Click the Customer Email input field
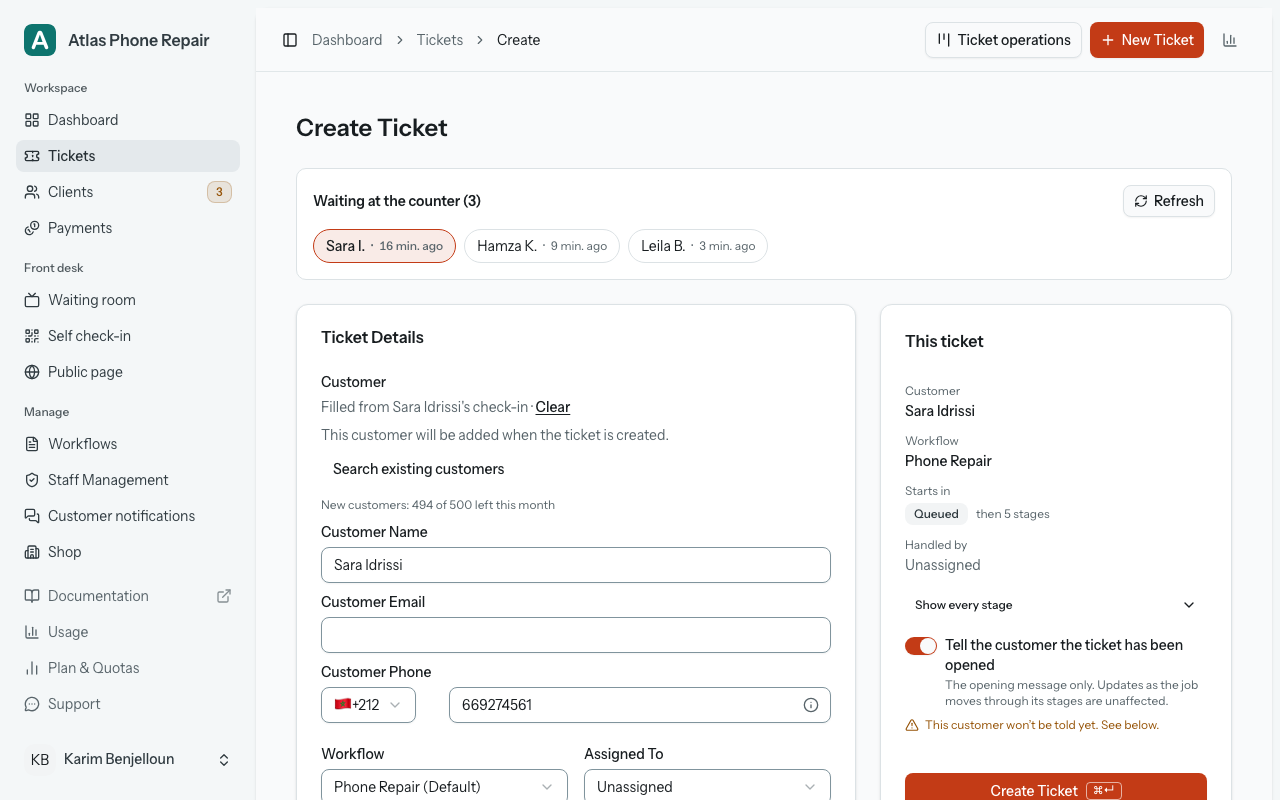The height and width of the screenshot is (800, 1280). (x=576, y=635)
